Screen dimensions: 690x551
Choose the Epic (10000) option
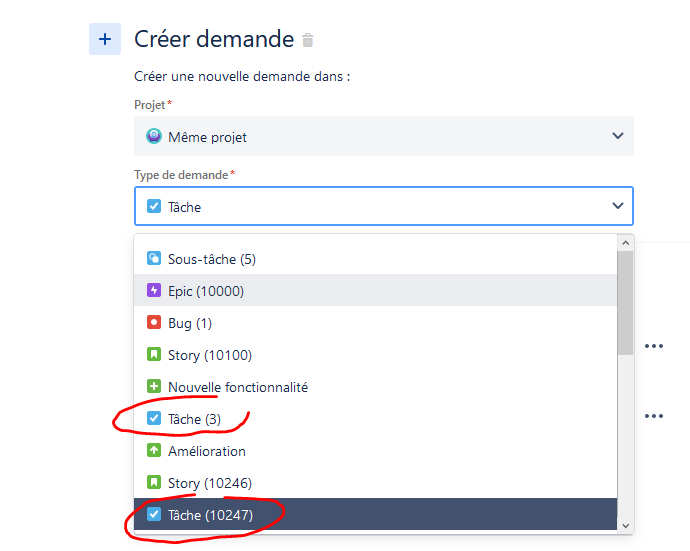[x=375, y=290]
